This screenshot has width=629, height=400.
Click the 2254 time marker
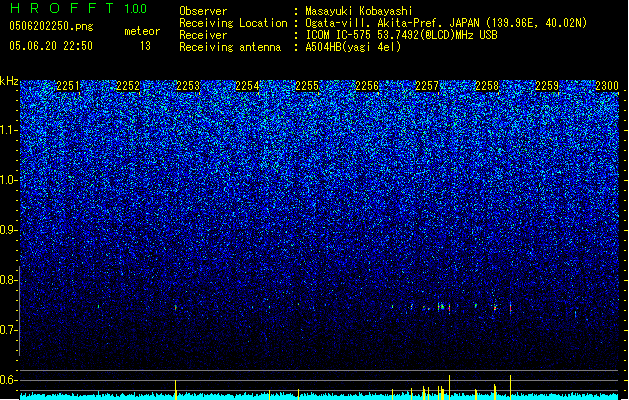pyautogui.click(x=247, y=86)
